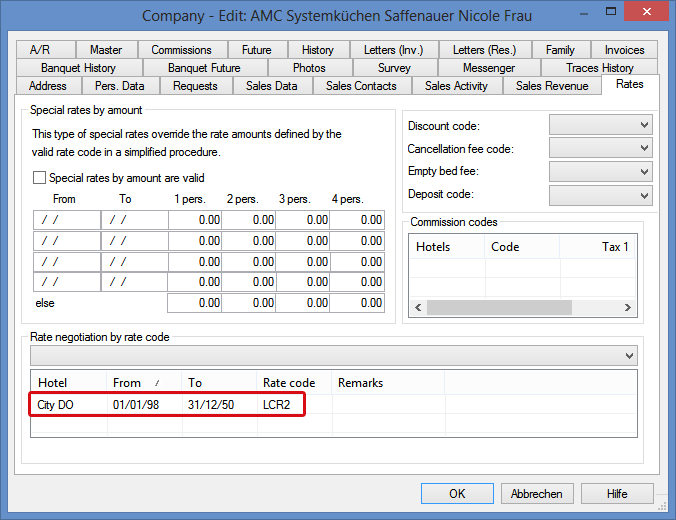The height and width of the screenshot is (520, 676).
Task: Open the Letters (Res.) tab
Action: coord(485,50)
